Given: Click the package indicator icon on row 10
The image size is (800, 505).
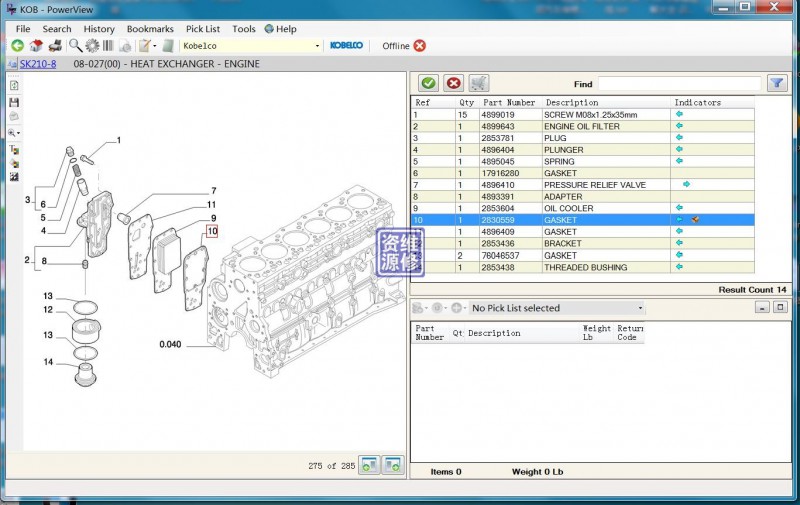Looking at the screenshot, I should (x=695, y=220).
